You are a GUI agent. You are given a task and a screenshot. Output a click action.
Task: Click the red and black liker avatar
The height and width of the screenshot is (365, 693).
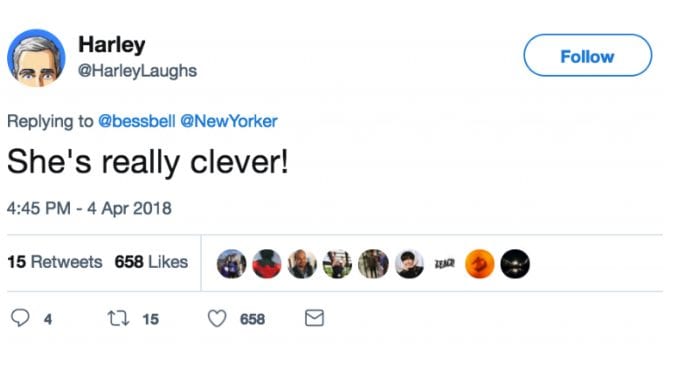[267, 264]
